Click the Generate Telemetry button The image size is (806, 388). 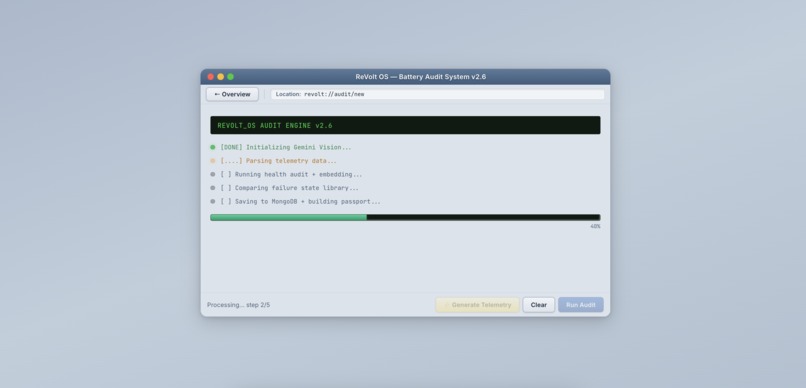(478, 305)
